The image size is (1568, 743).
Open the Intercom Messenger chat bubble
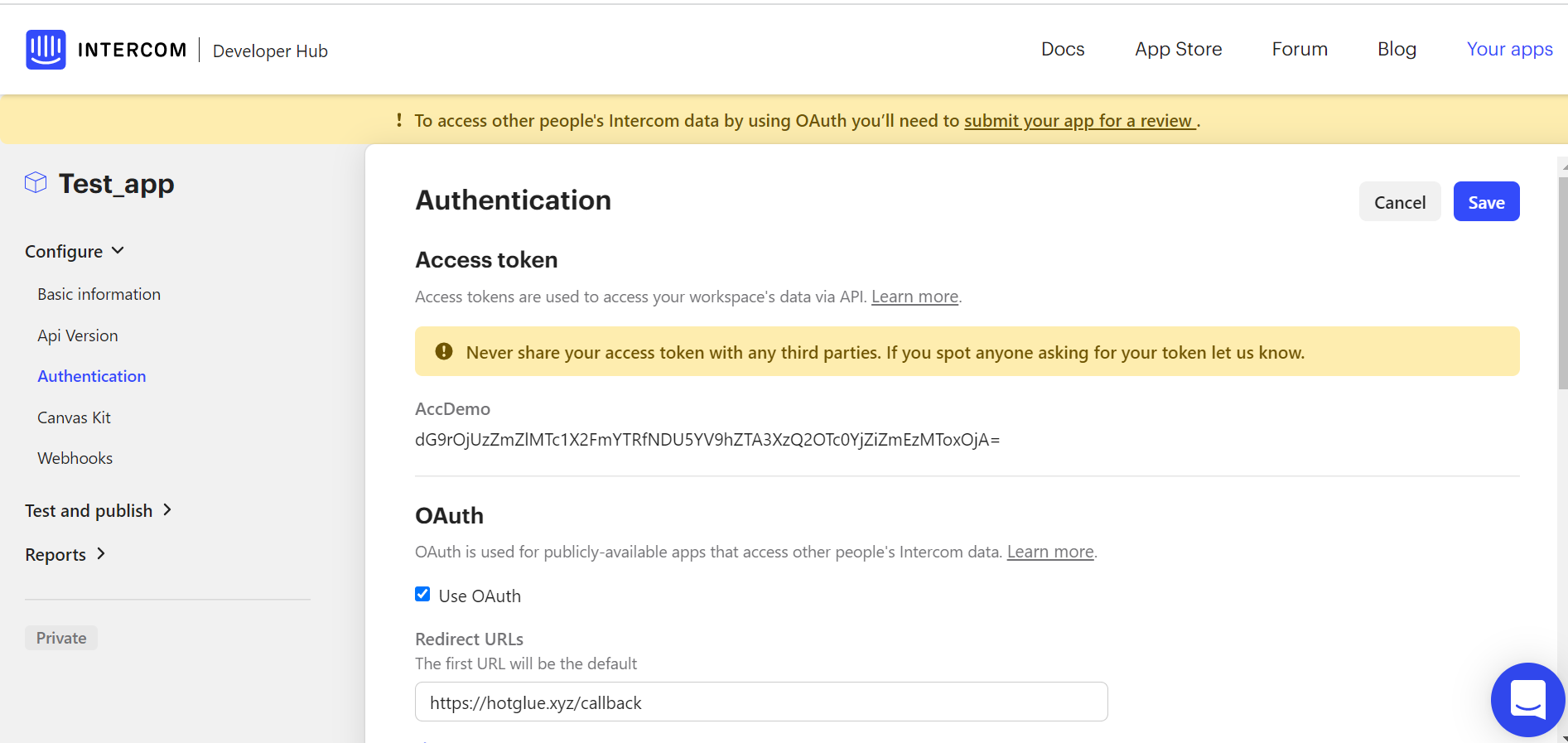tap(1527, 700)
